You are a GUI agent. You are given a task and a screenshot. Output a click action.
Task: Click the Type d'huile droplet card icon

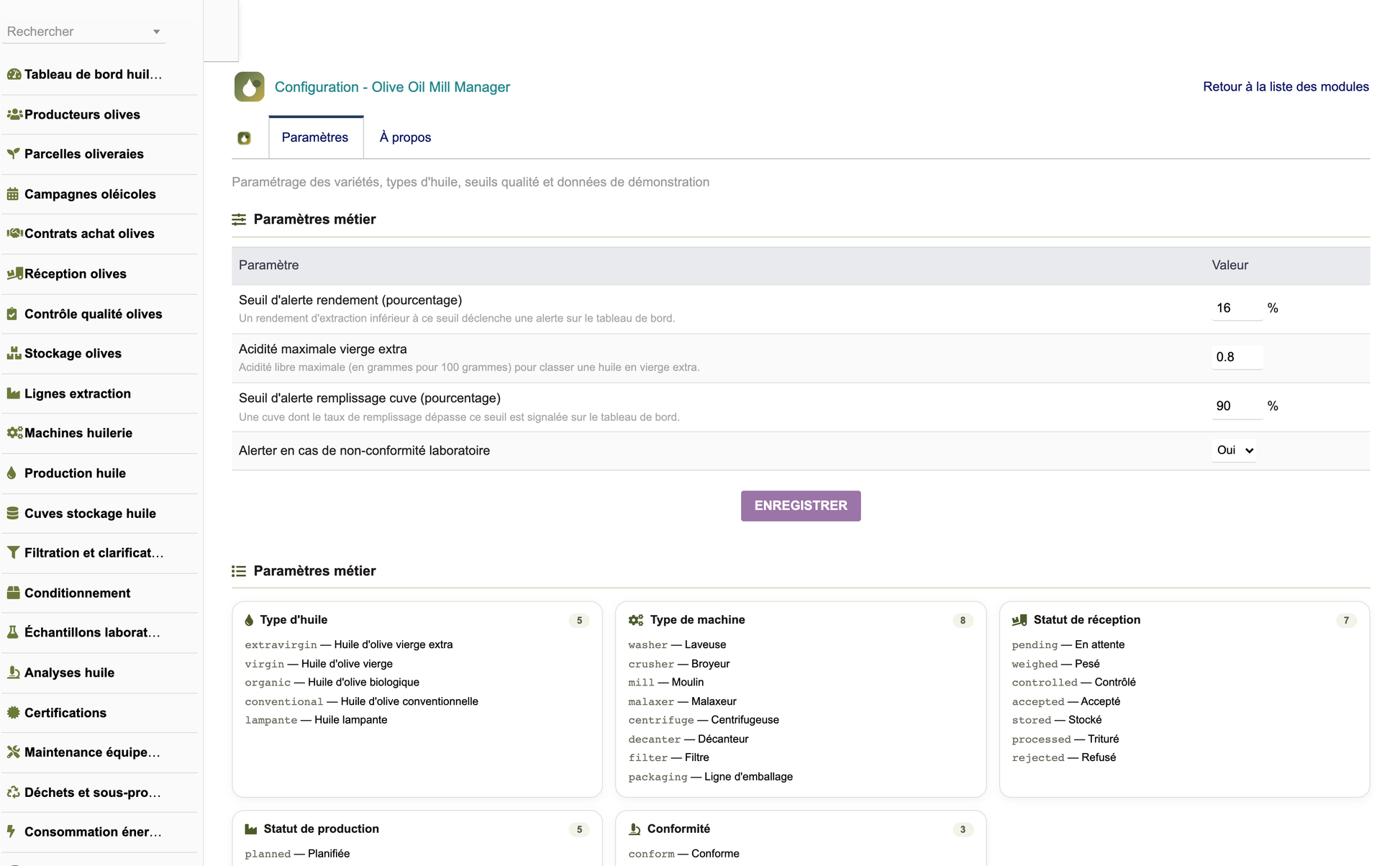coord(249,620)
